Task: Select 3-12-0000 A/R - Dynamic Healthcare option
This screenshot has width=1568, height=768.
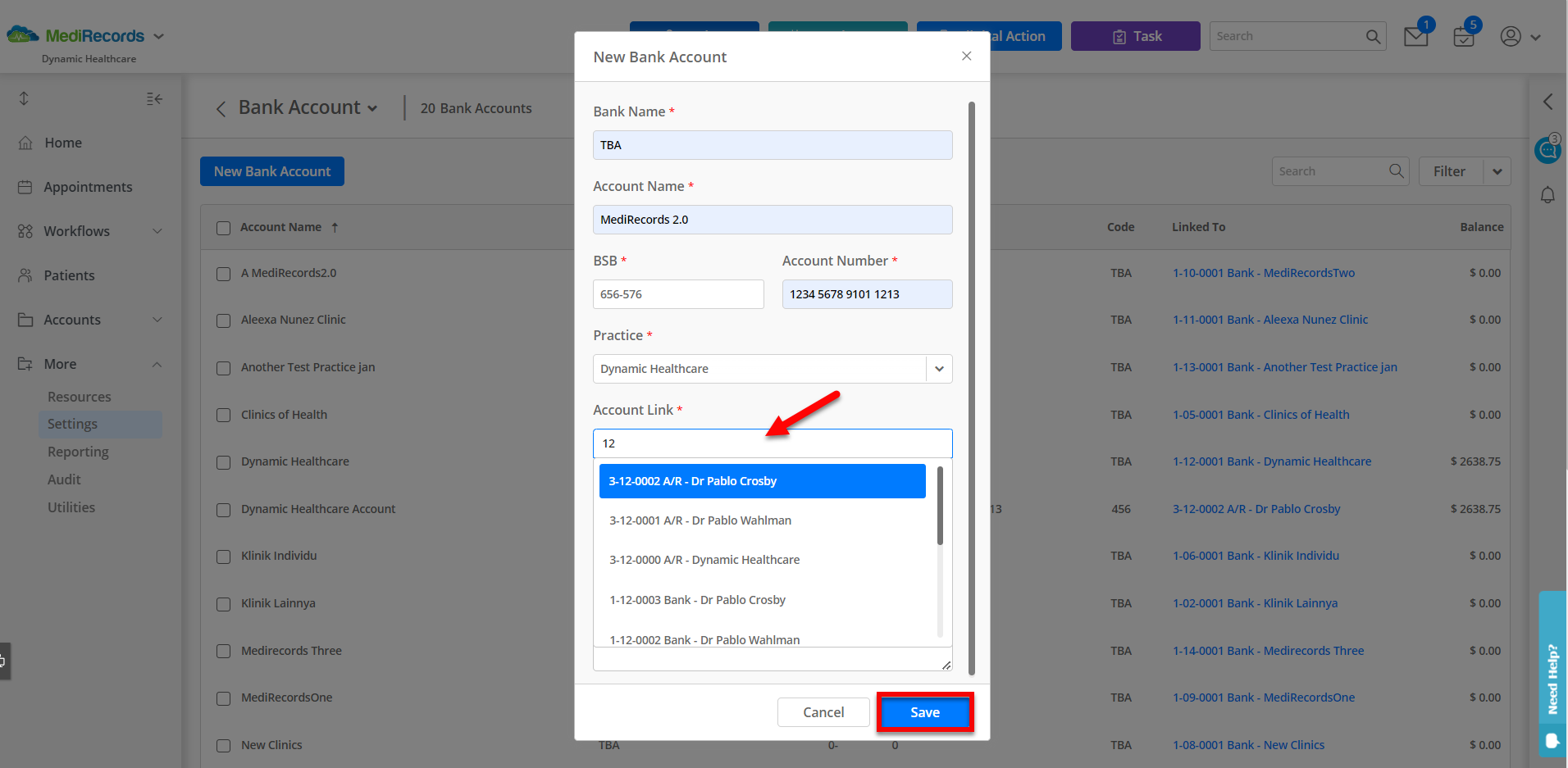Action: tap(763, 560)
